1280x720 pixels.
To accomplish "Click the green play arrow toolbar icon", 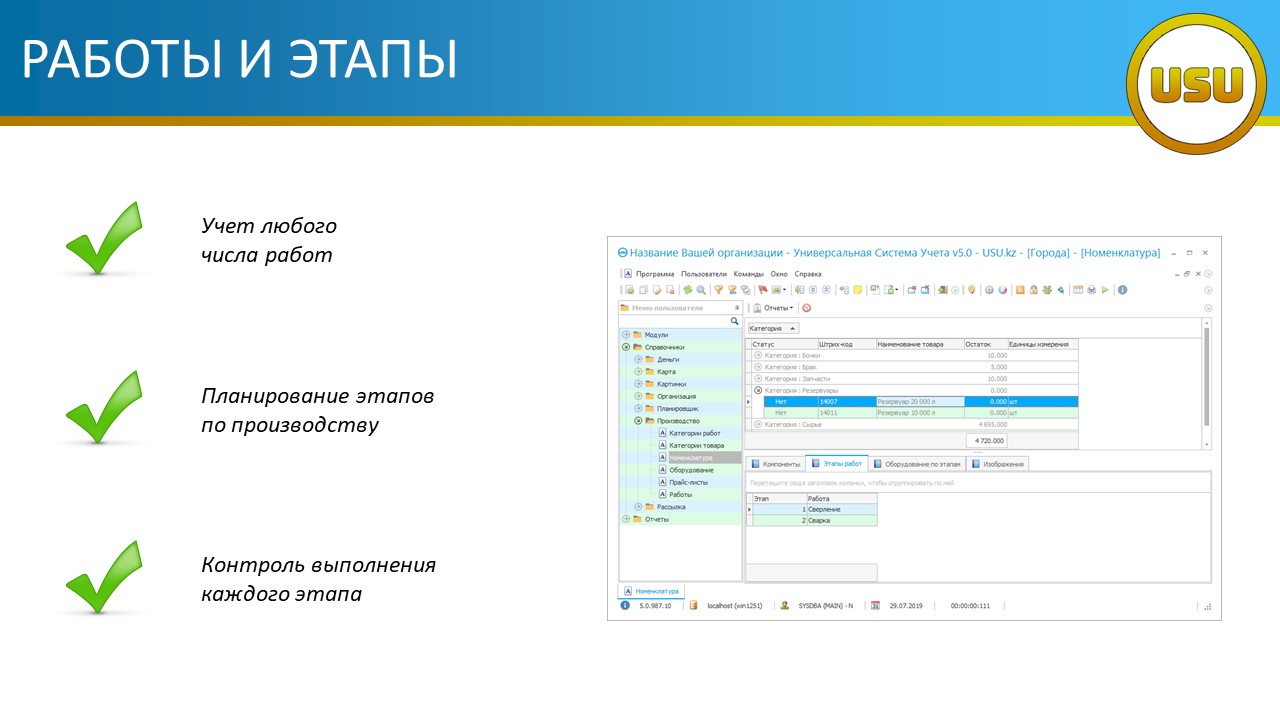I will pos(1105,290).
